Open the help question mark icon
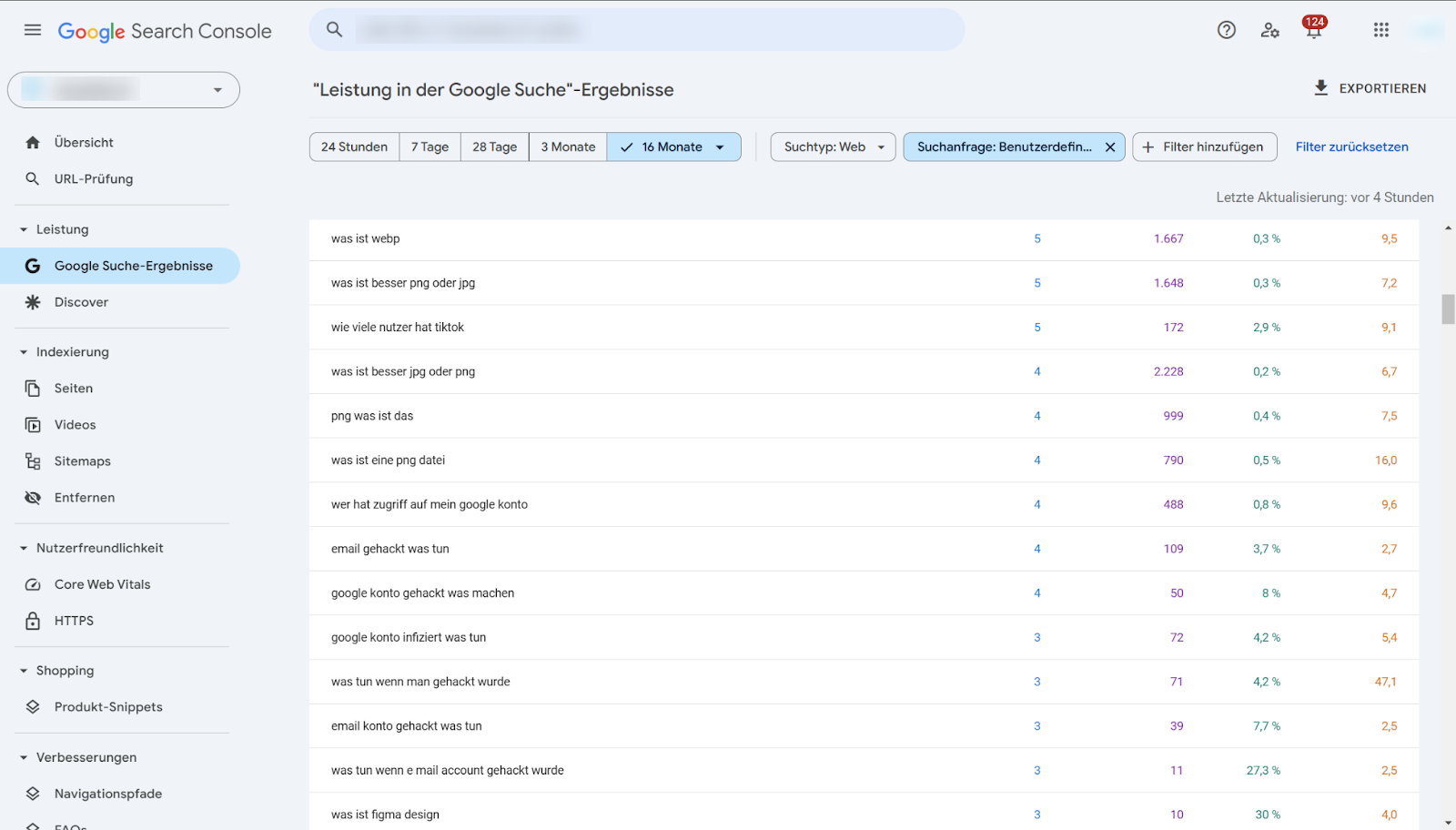Image resolution: width=1456 pixels, height=830 pixels. tap(1227, 30)
